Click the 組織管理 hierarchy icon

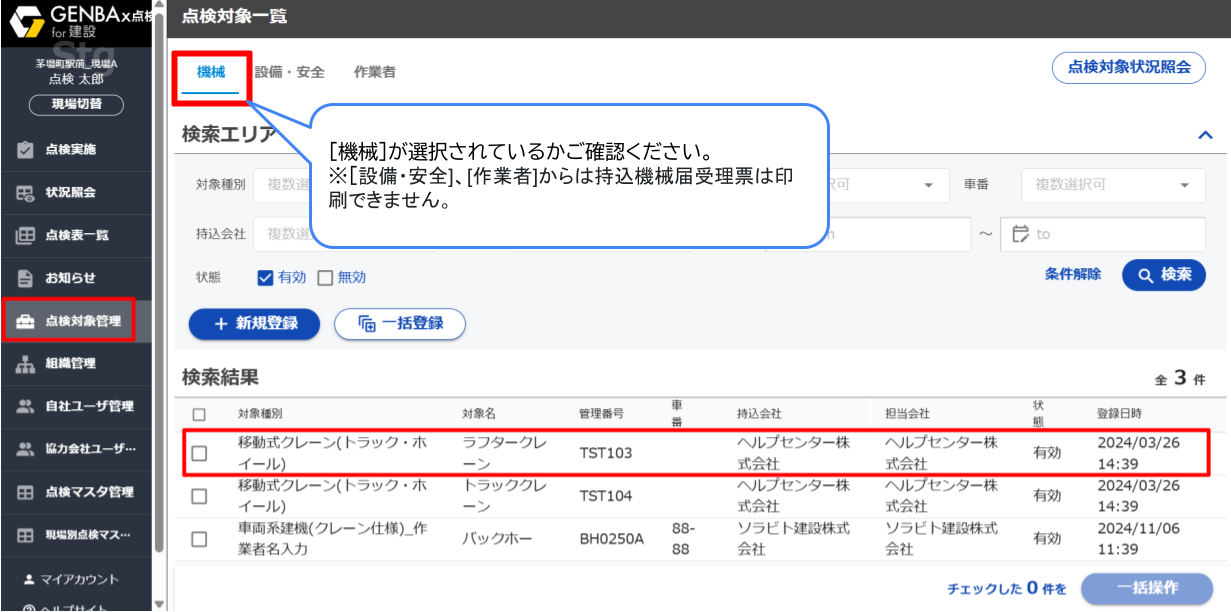point(26,364)
